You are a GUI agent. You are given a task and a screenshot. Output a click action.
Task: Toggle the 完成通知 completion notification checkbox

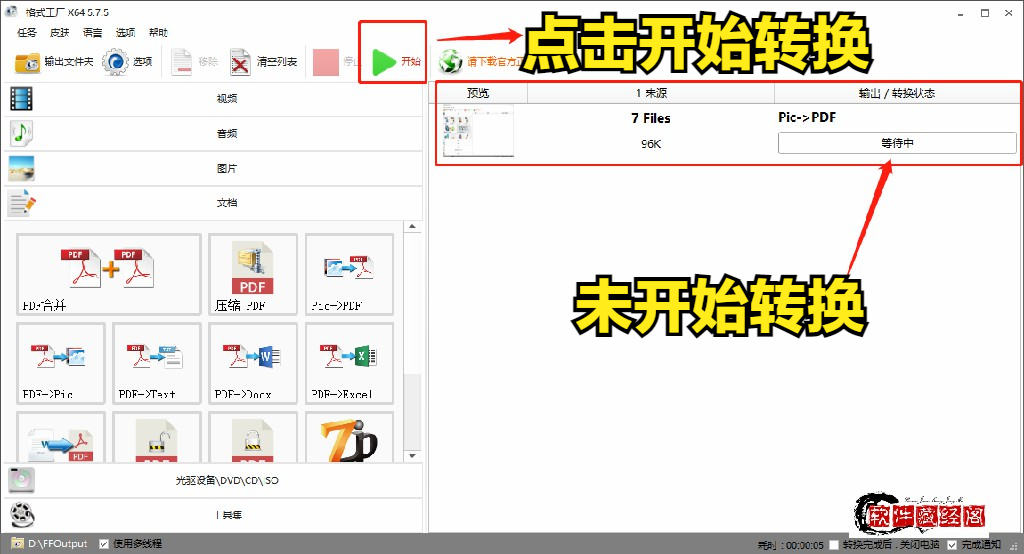(952, 545)
